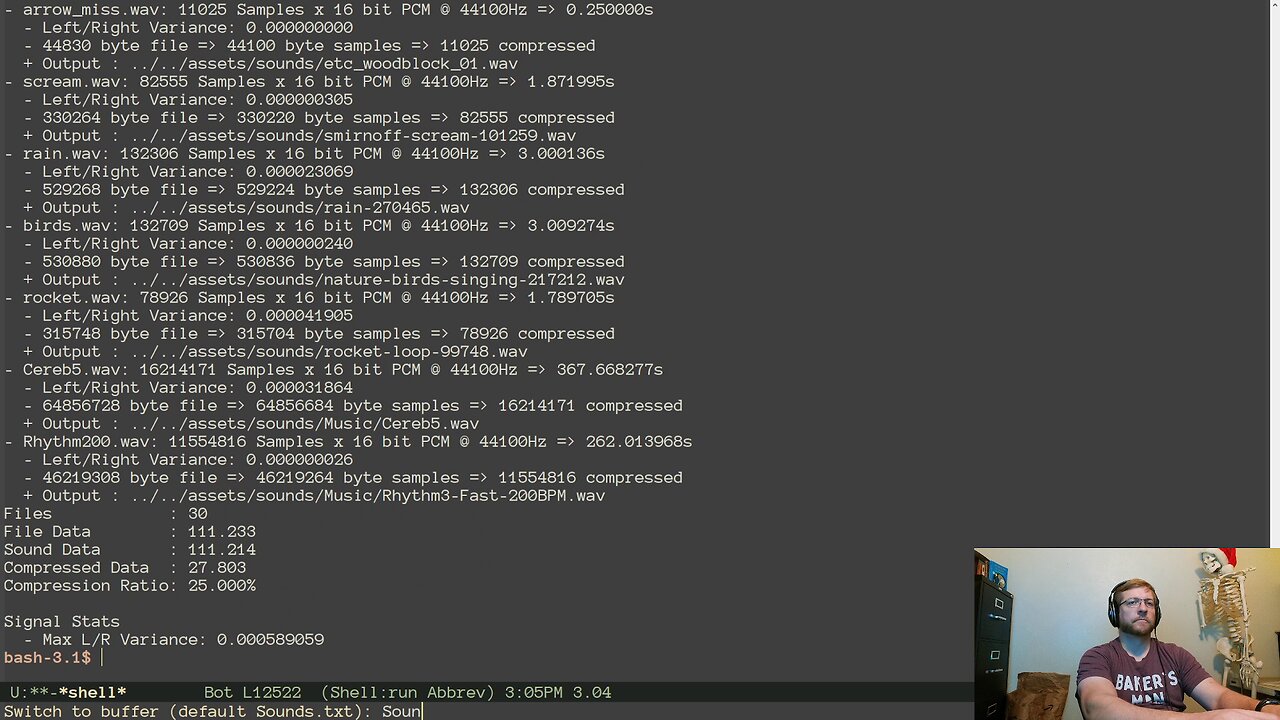Click the 'Signal Stats' heading
The image size is (1280, 720).
click(x=61, y=621)
